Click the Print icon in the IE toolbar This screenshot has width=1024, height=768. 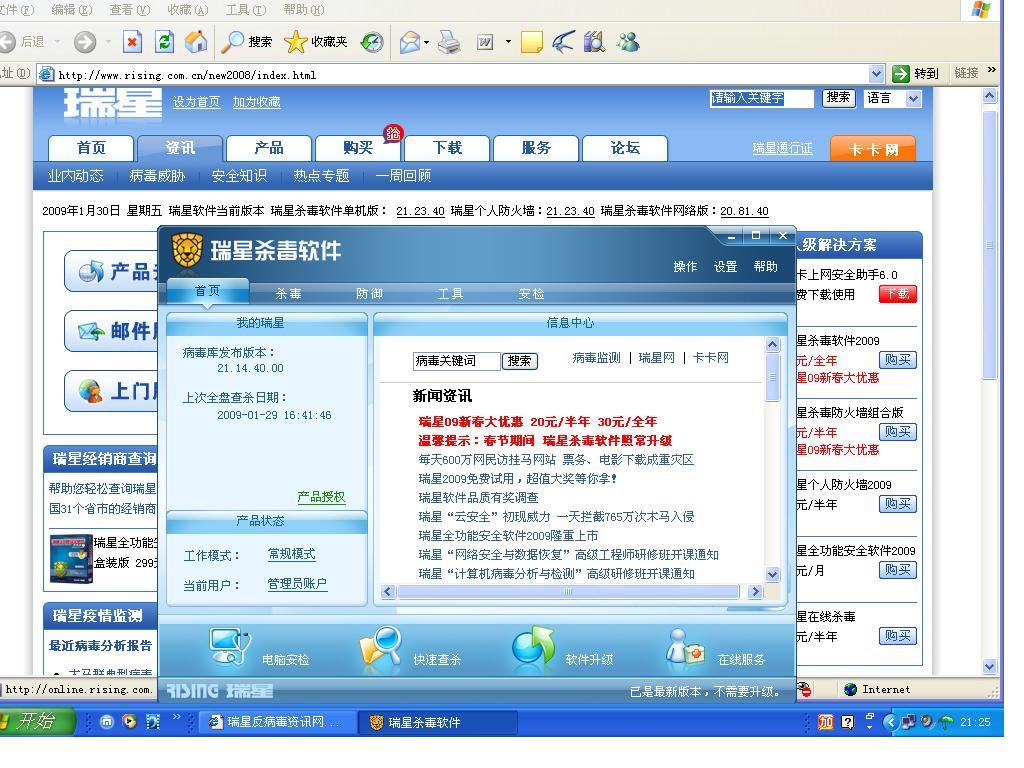tap(449, 42)
